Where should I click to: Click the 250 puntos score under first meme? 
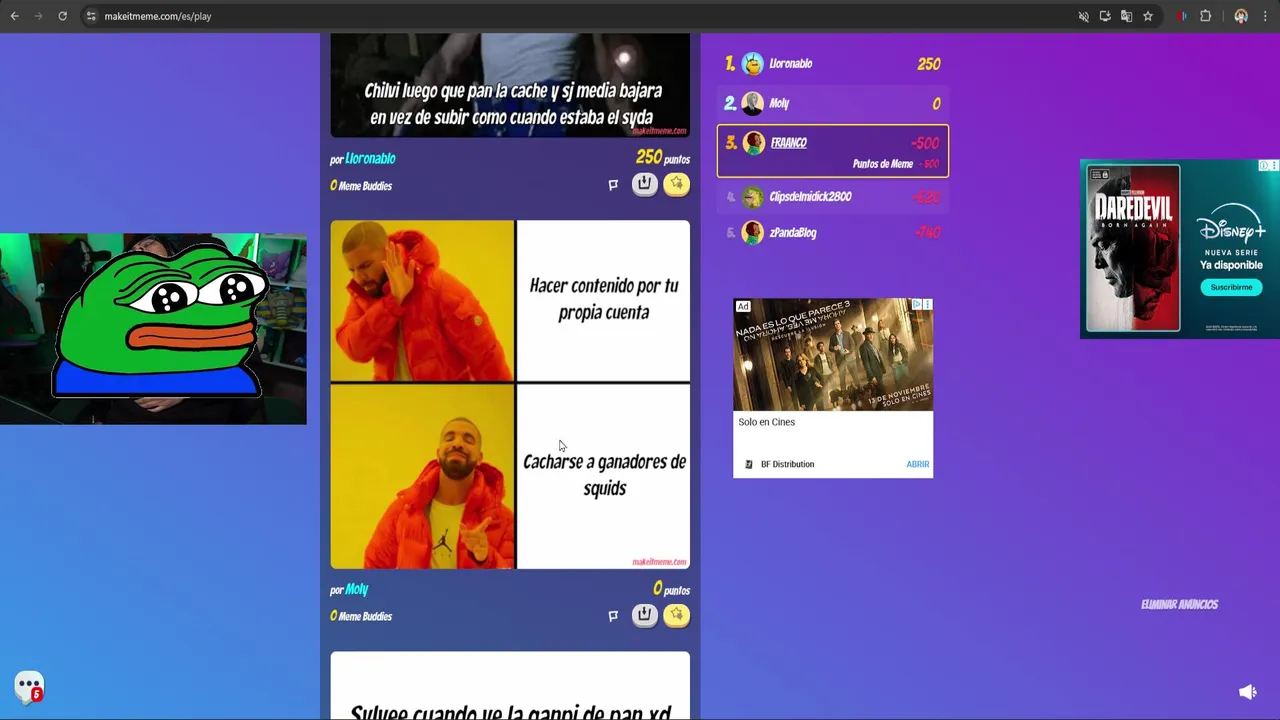[662, 158]
